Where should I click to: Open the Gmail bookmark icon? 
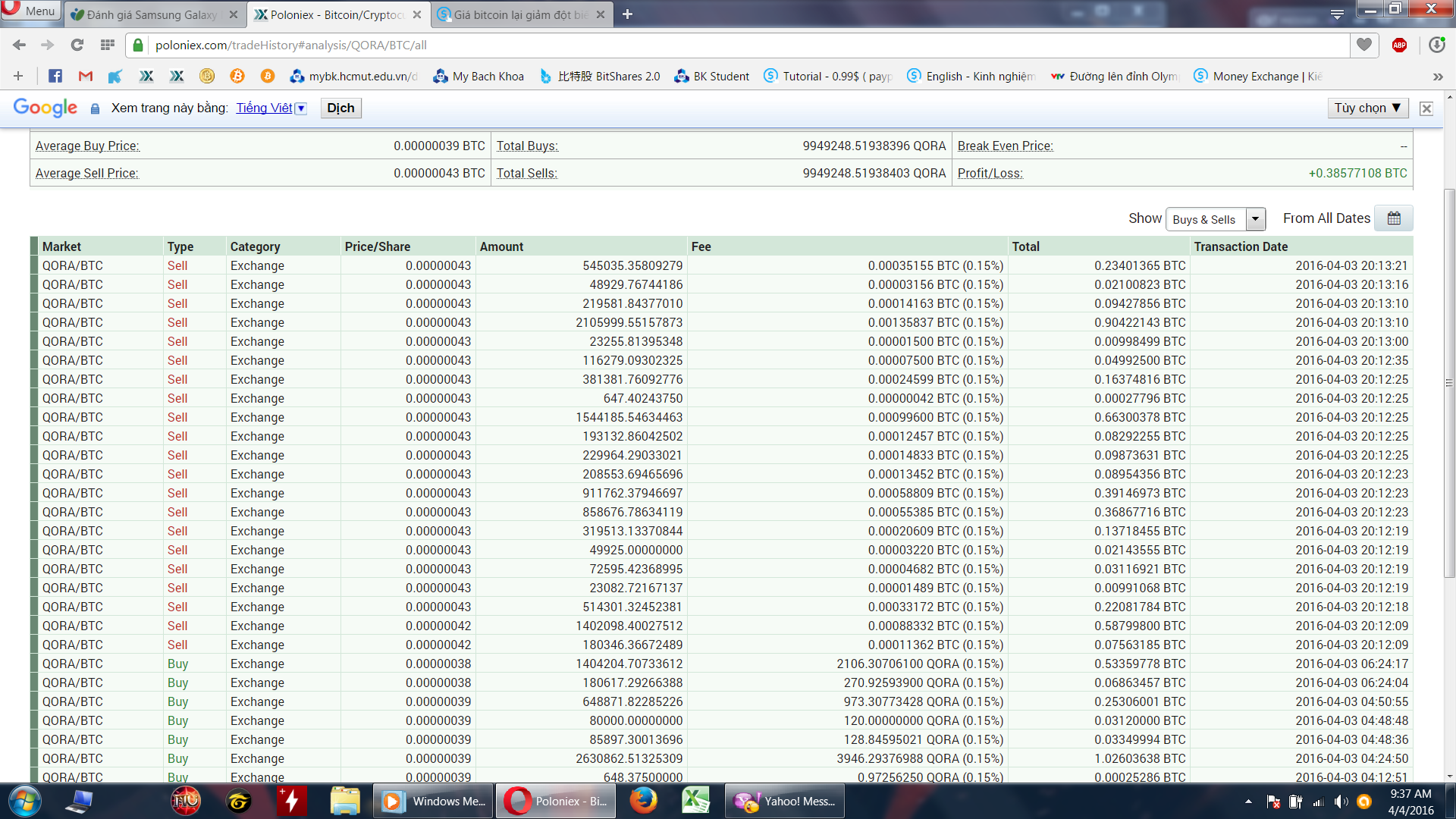tap(85, 76)
